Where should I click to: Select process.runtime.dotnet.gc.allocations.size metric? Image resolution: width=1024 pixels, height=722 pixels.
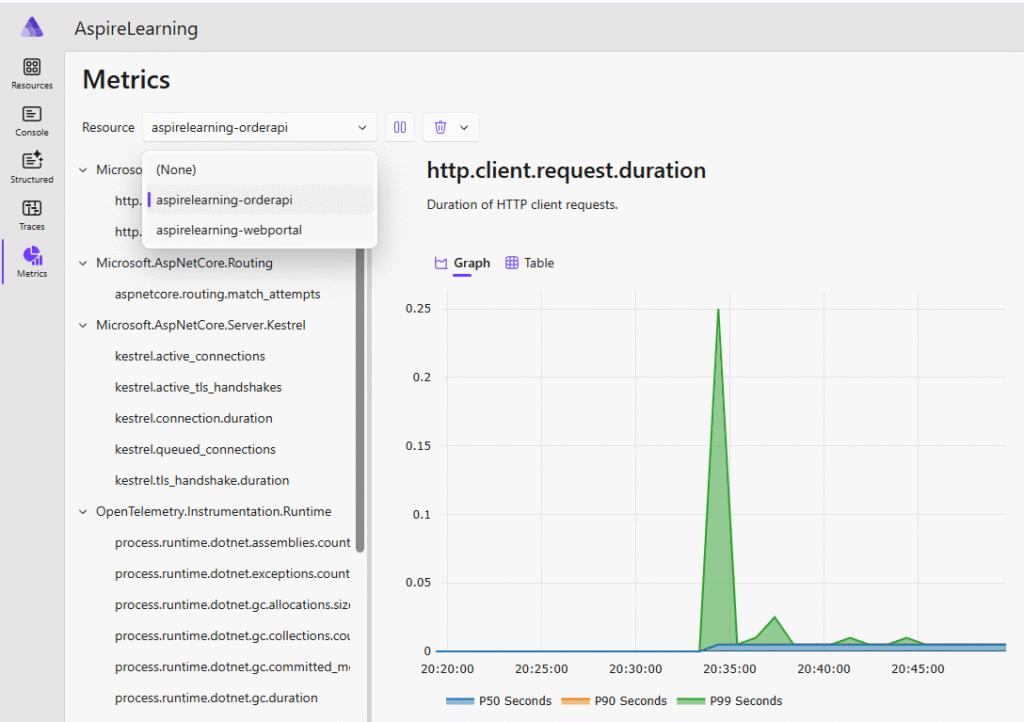(x=232, y=604)
